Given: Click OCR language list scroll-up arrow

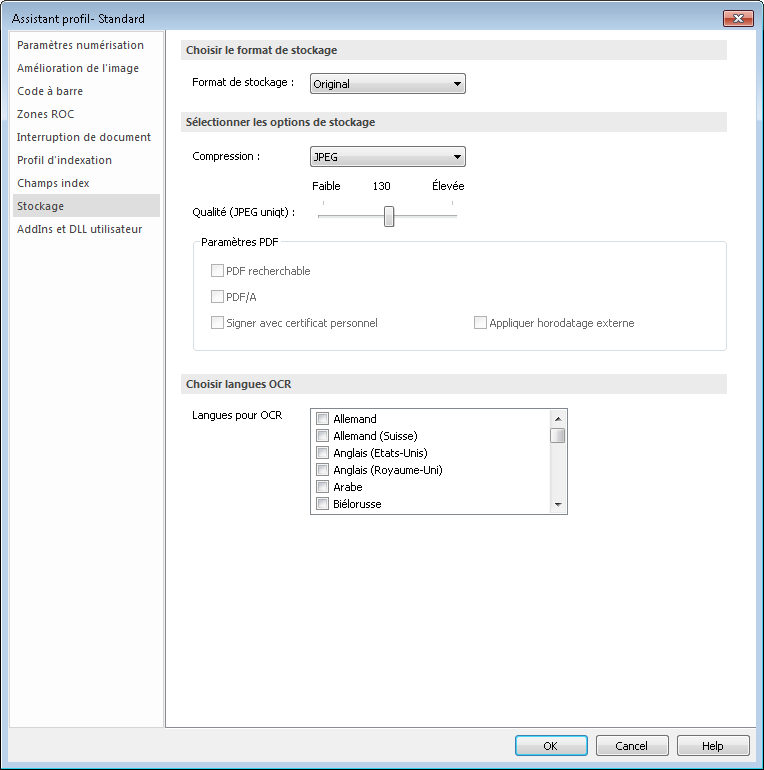Looking at the screenshot, I should click(x=558, y=419).
